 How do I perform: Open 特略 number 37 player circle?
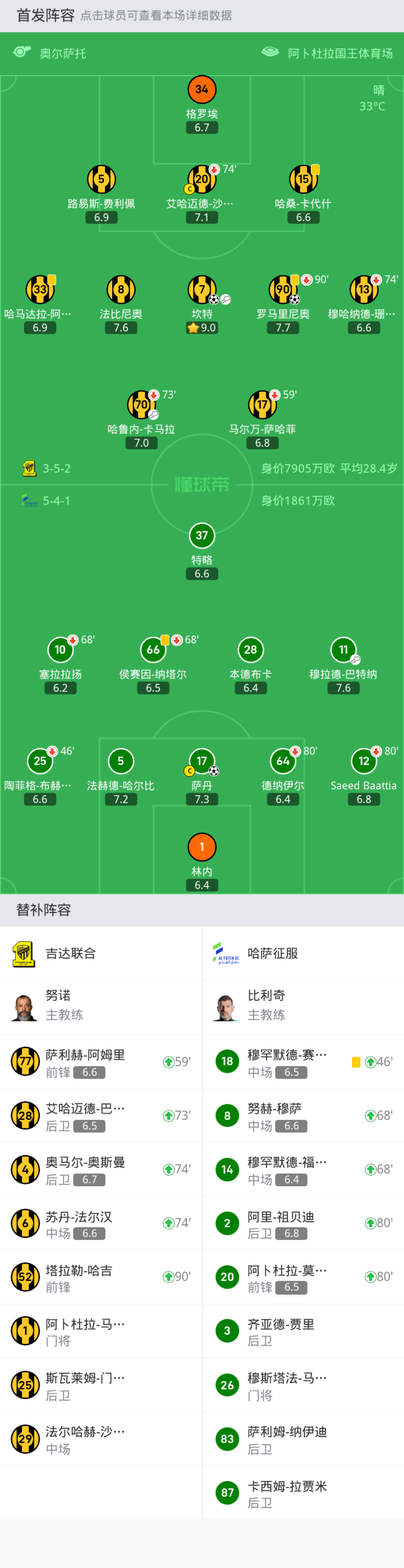point(201,535)
